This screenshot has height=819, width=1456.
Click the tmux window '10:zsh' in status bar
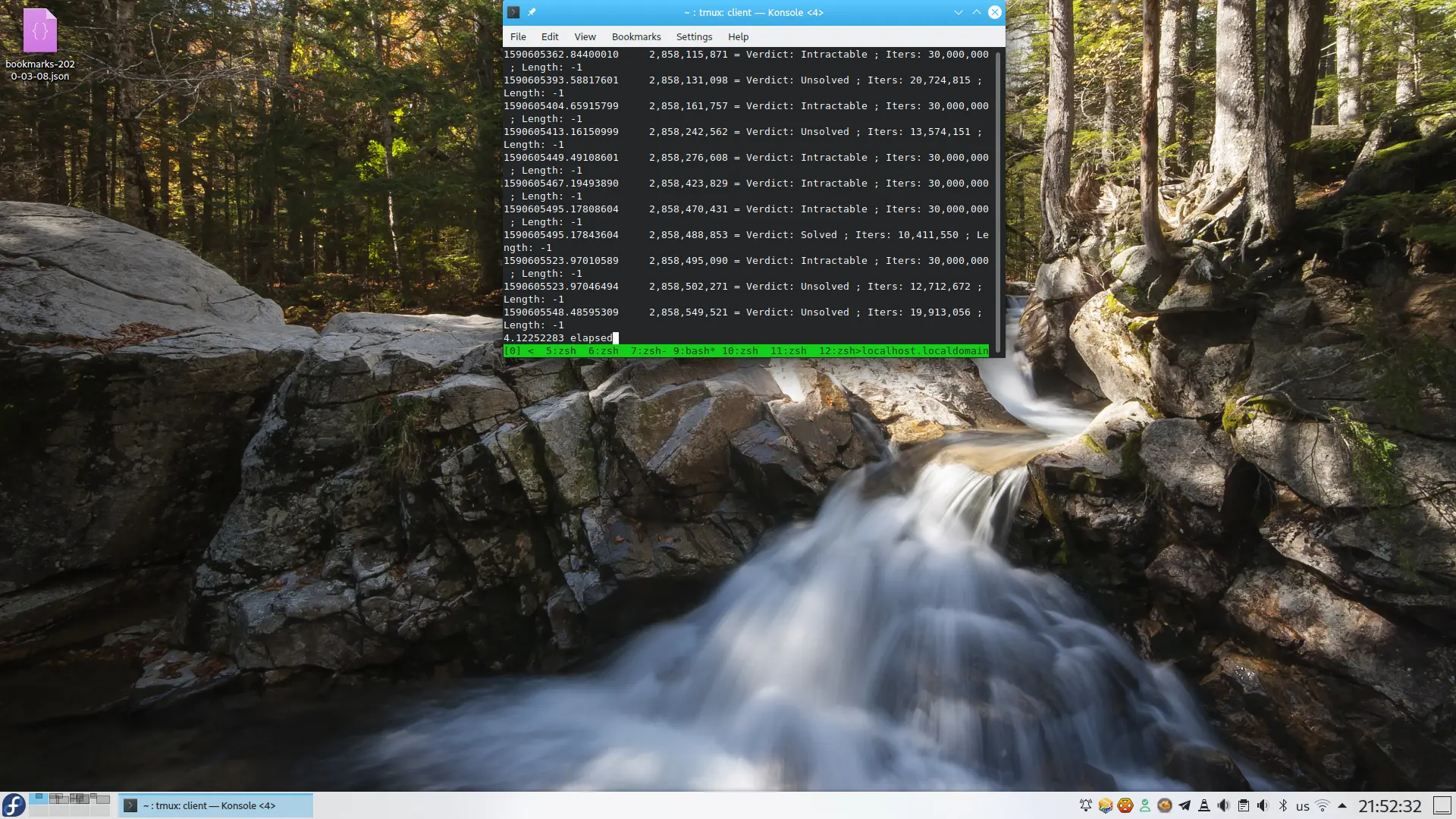[x=739, y=350]
